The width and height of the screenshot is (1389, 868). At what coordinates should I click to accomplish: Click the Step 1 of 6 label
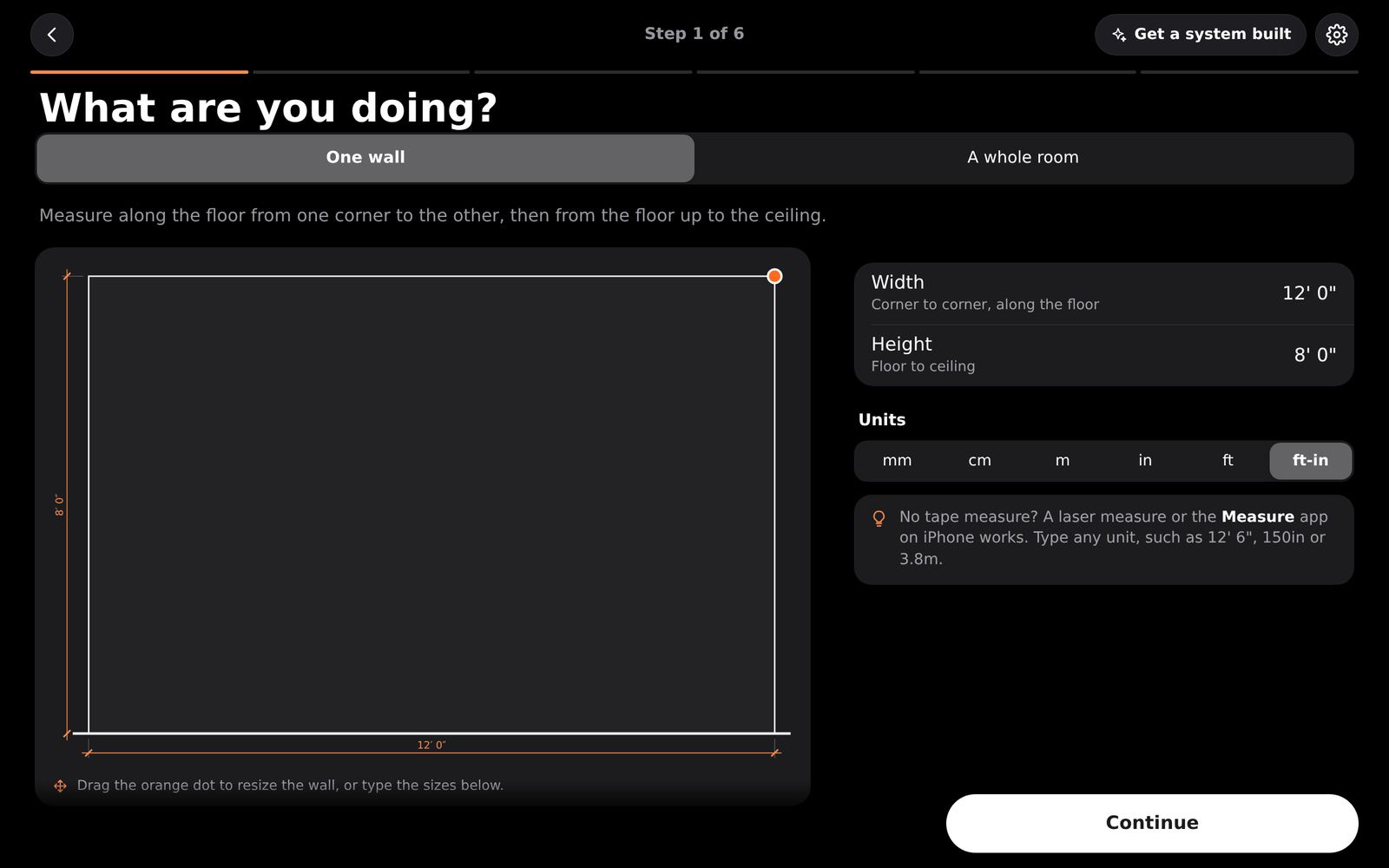click(694, 34)
